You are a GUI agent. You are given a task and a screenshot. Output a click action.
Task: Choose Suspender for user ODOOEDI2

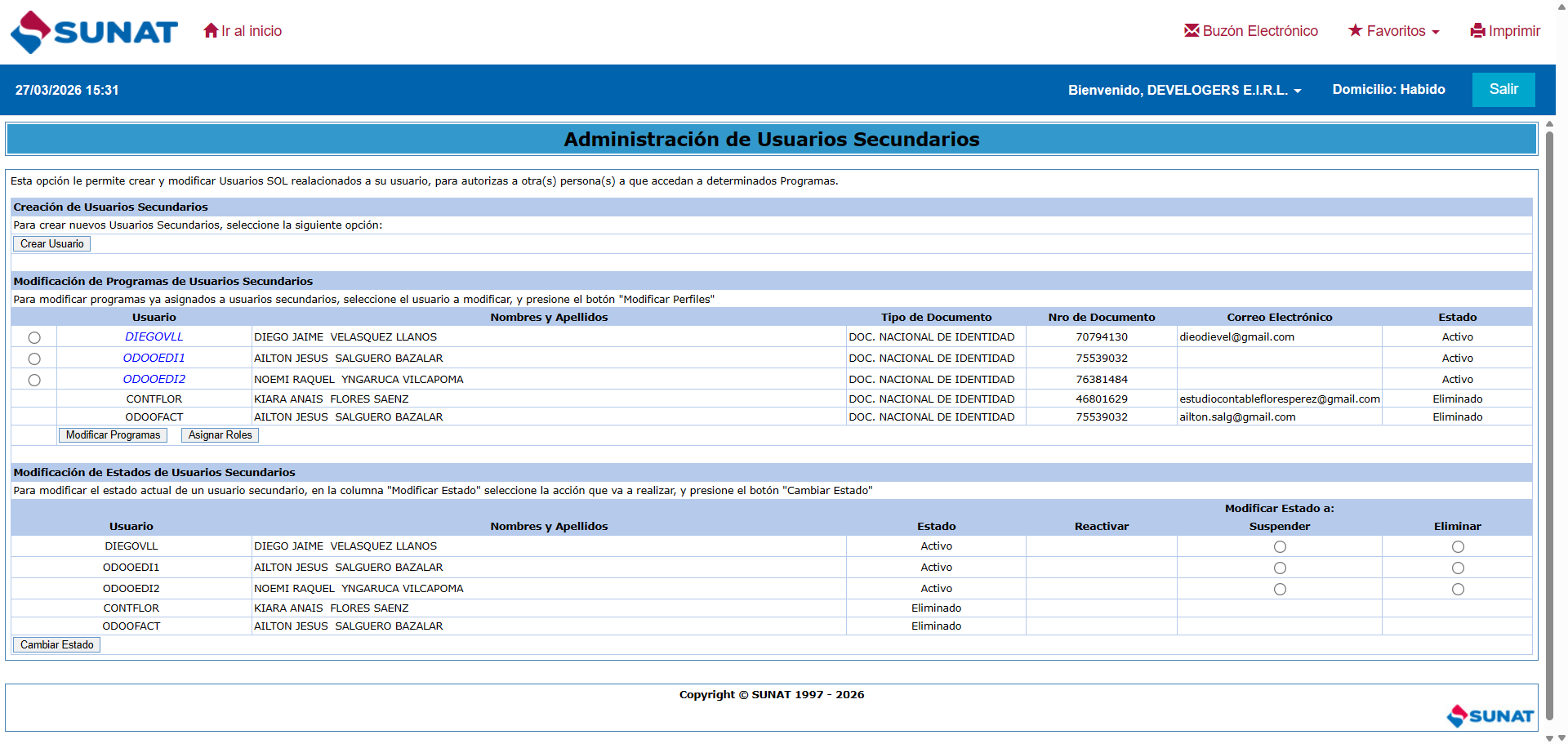point(1280,589)
